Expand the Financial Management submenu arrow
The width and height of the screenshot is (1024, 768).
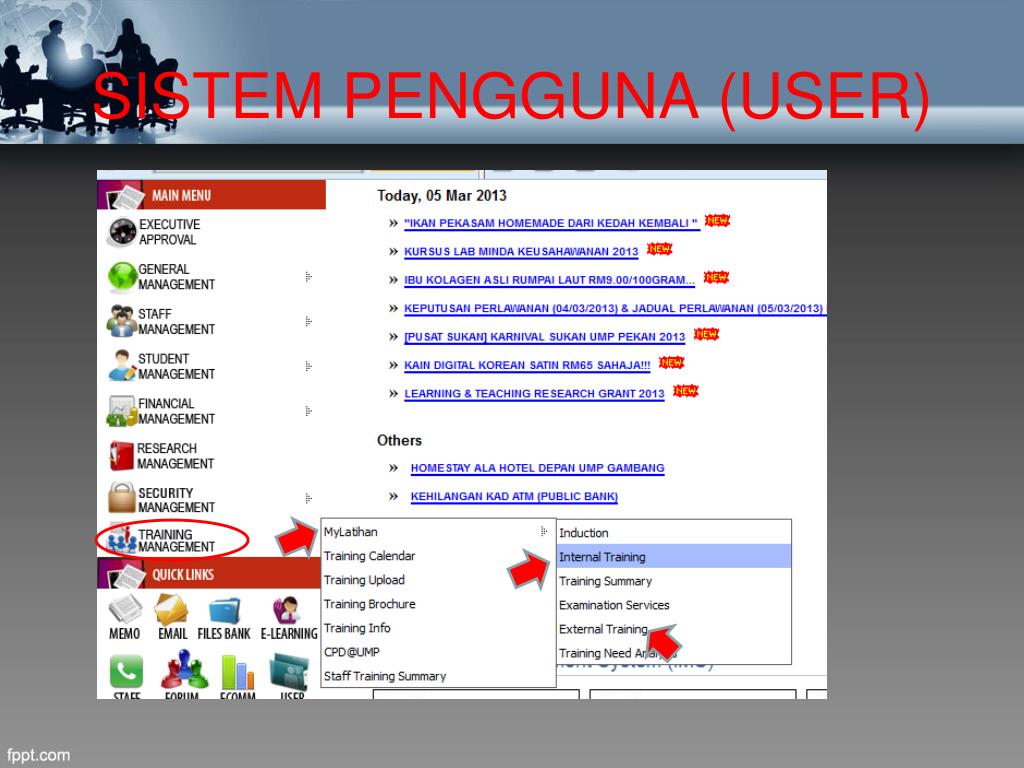[308, 411]
